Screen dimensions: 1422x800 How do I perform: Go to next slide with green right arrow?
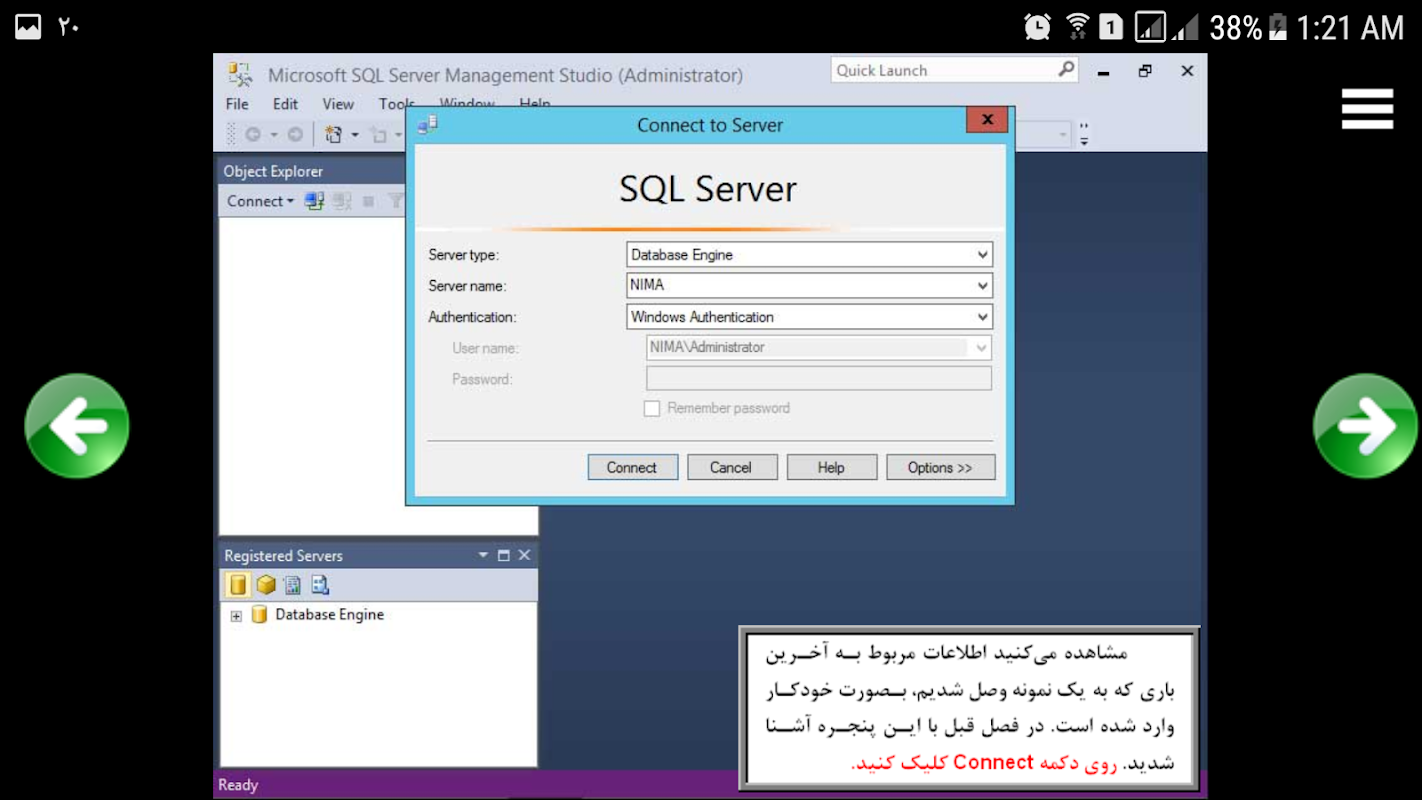1365,426
